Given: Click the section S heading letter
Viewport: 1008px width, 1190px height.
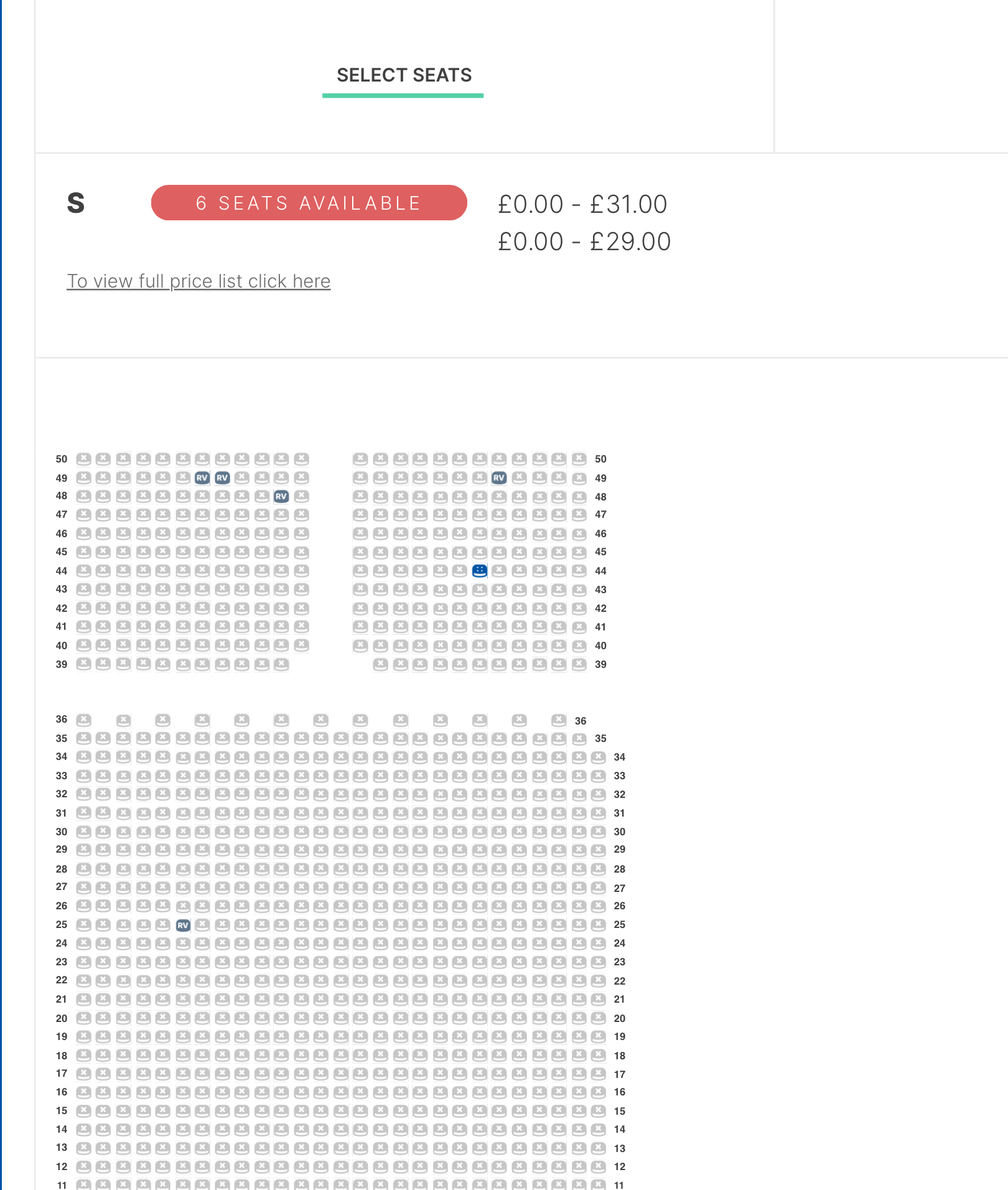Looking at the screenshot, I should click(76, 203).
